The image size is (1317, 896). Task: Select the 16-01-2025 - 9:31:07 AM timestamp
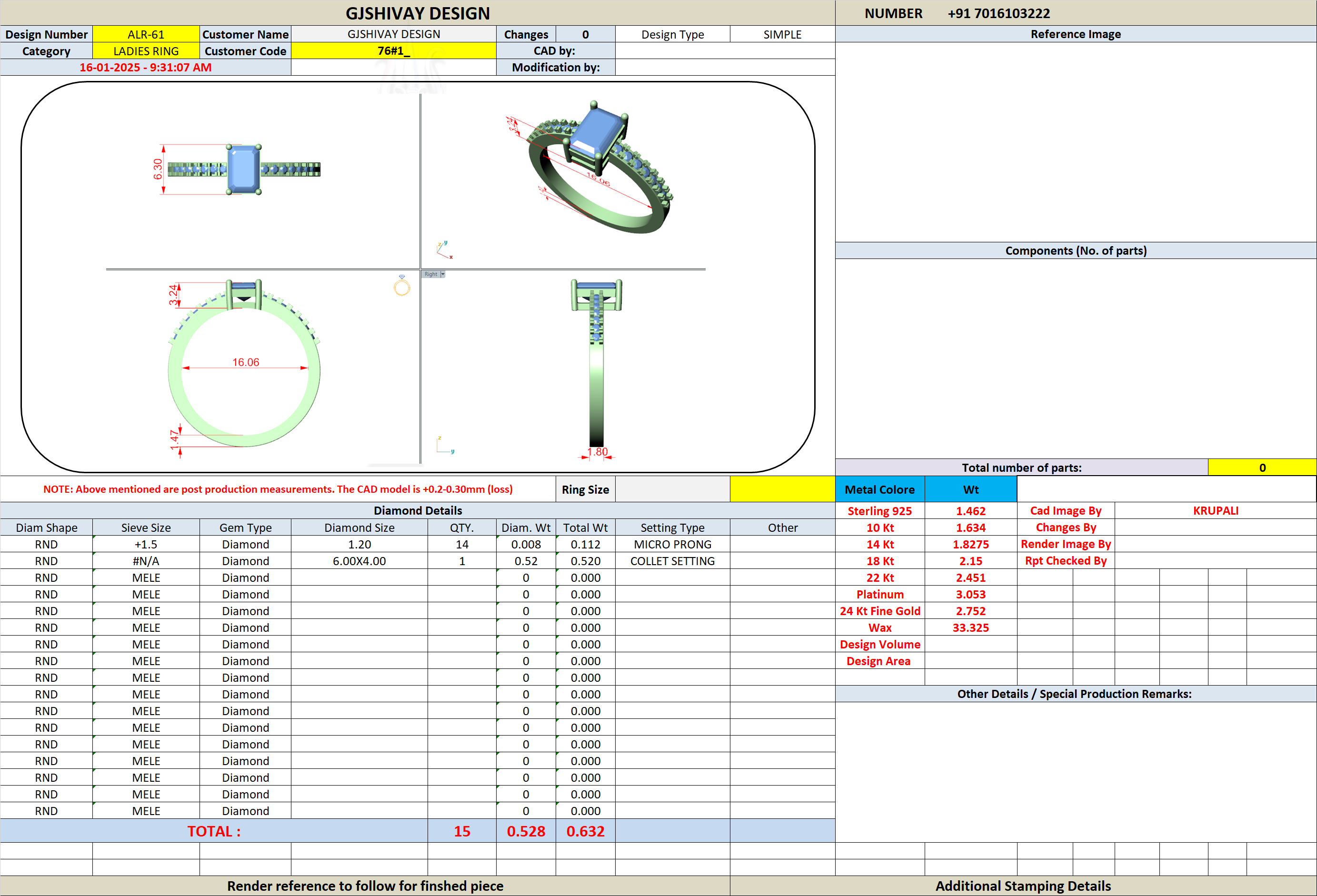146,68
